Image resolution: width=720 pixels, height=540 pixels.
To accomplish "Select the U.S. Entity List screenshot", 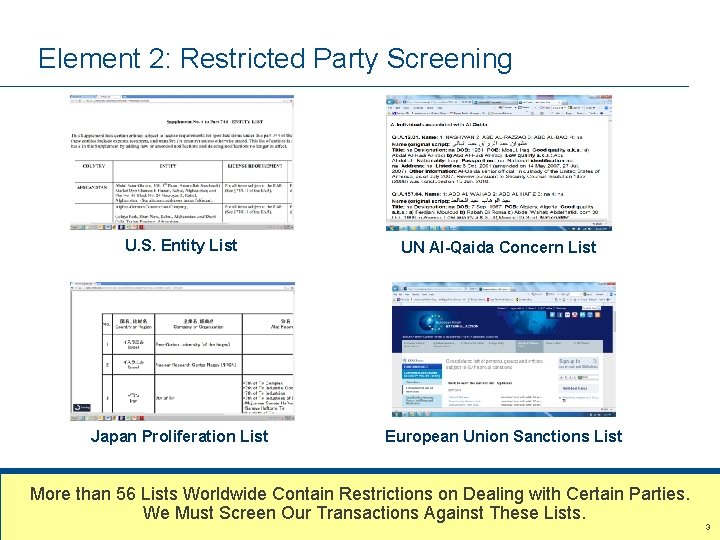I will pos(182,163).
